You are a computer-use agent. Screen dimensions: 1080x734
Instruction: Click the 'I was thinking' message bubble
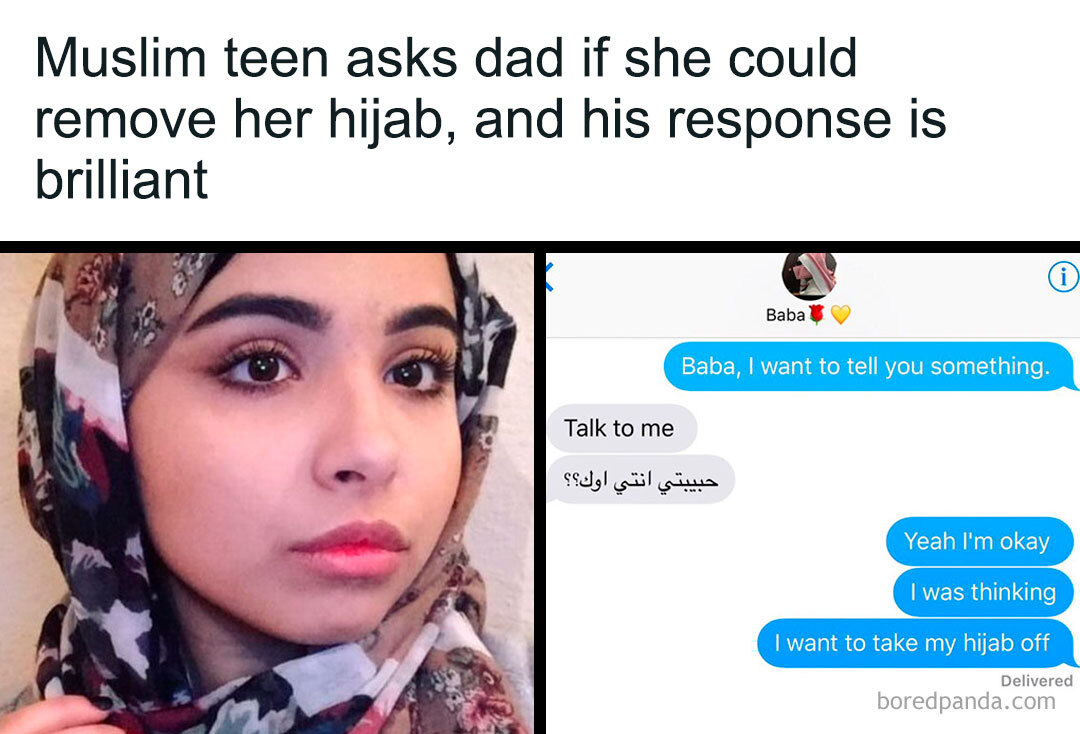983,592
